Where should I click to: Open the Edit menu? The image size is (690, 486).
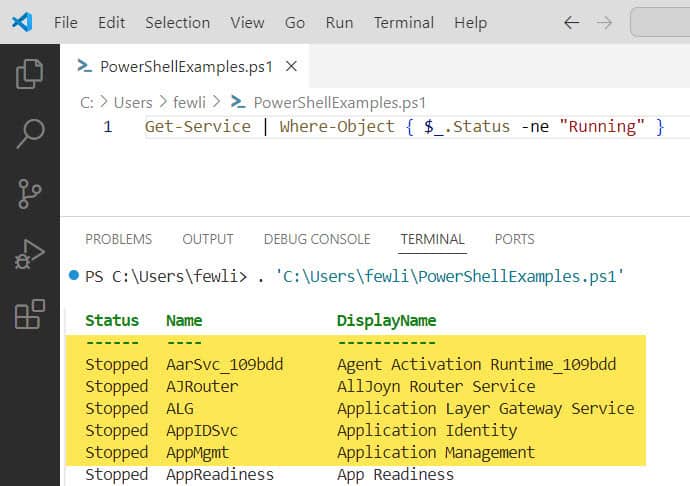tap(111, 22)
